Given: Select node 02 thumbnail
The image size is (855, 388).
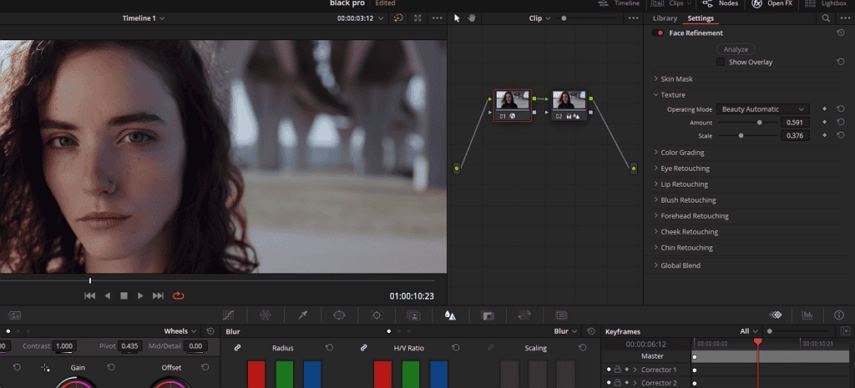Looking at the screenshot, I should pyautogui.click(x=569, y=100).
